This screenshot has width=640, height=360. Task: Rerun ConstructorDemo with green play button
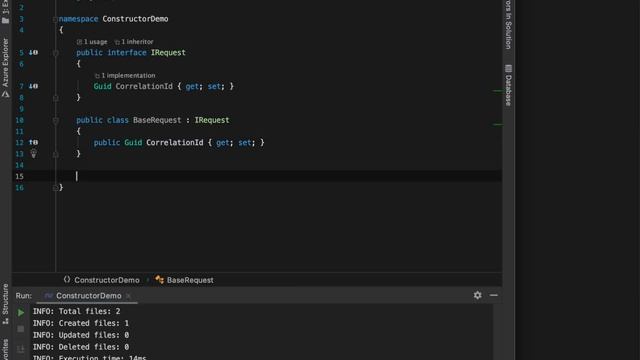click(x=21, y=313)
